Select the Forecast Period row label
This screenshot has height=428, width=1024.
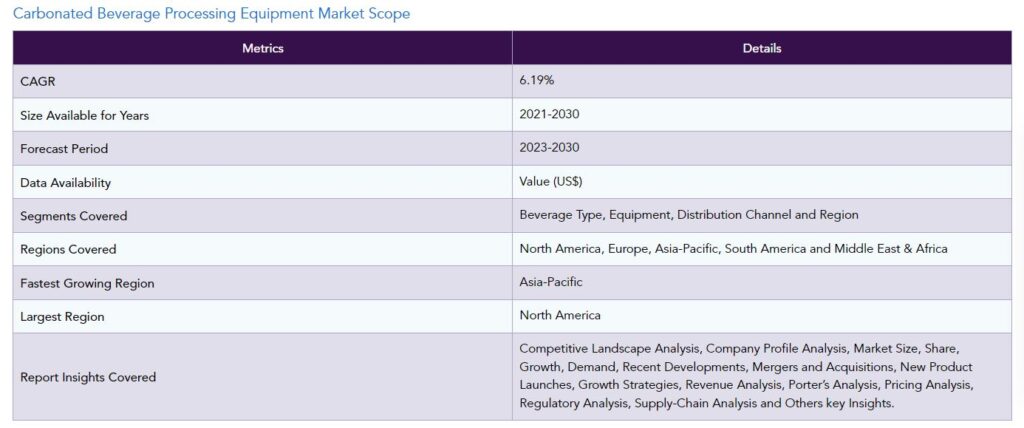(64, 149)
